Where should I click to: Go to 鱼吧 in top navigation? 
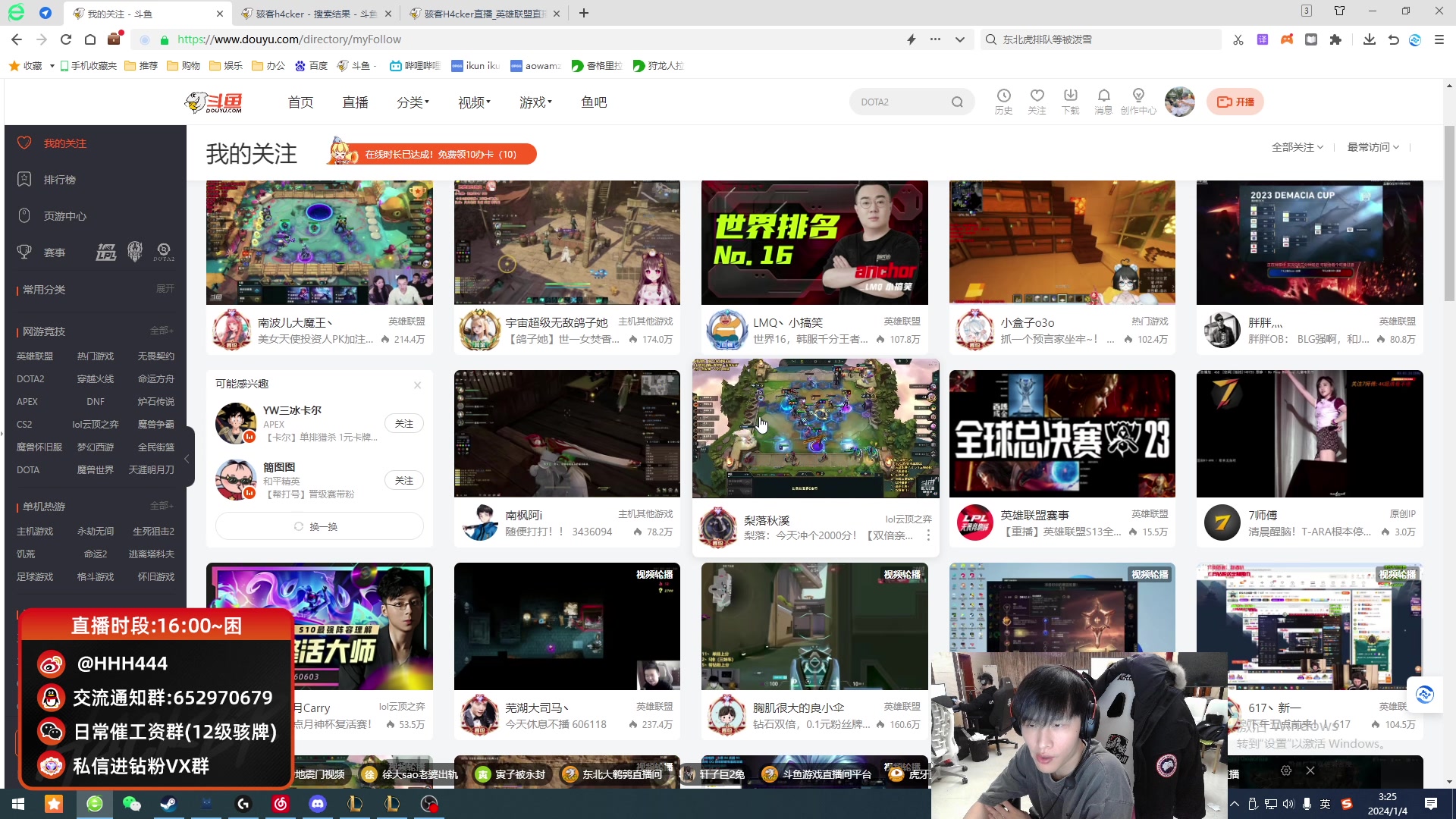[x=594, y=102]
